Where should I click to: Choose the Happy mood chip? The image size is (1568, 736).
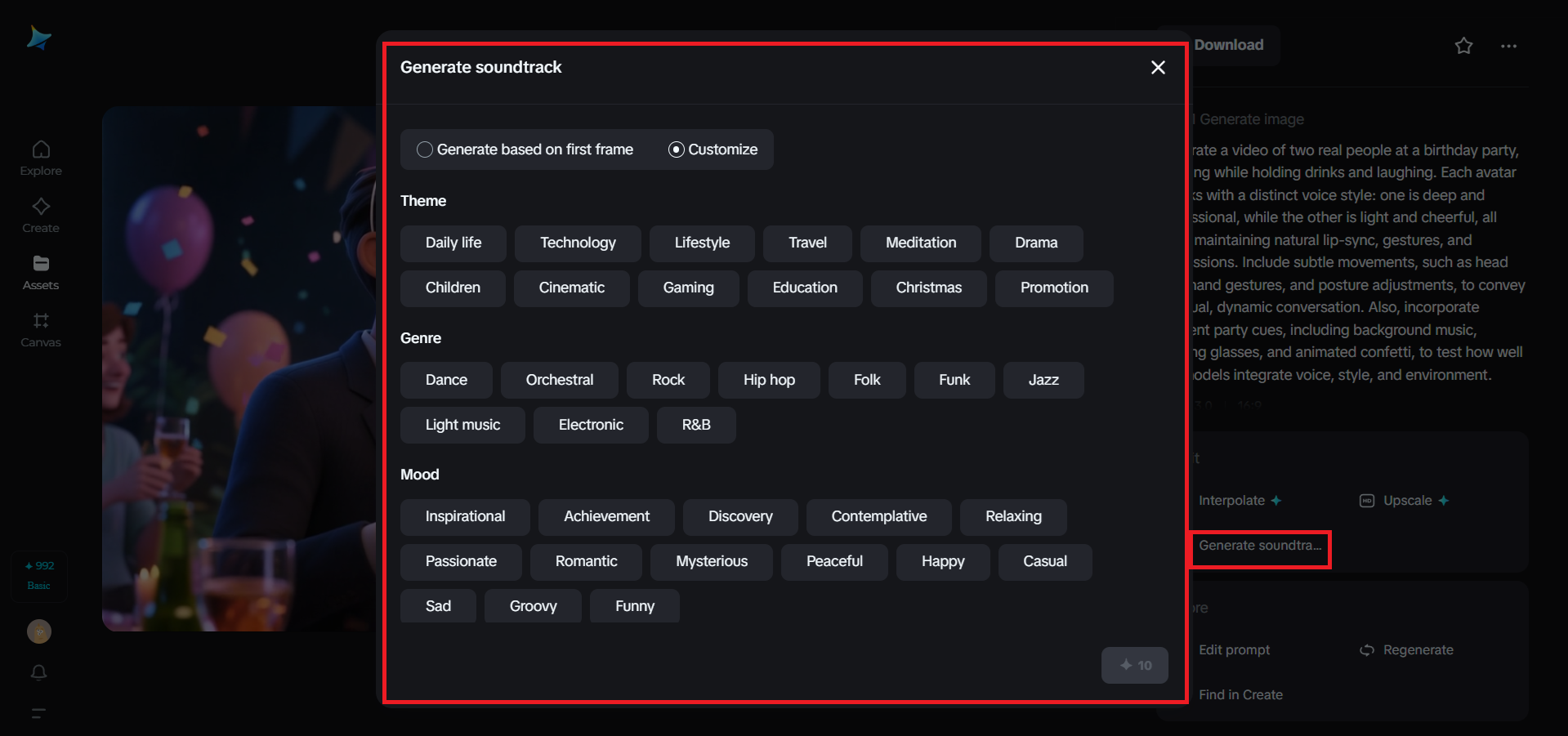943,562
